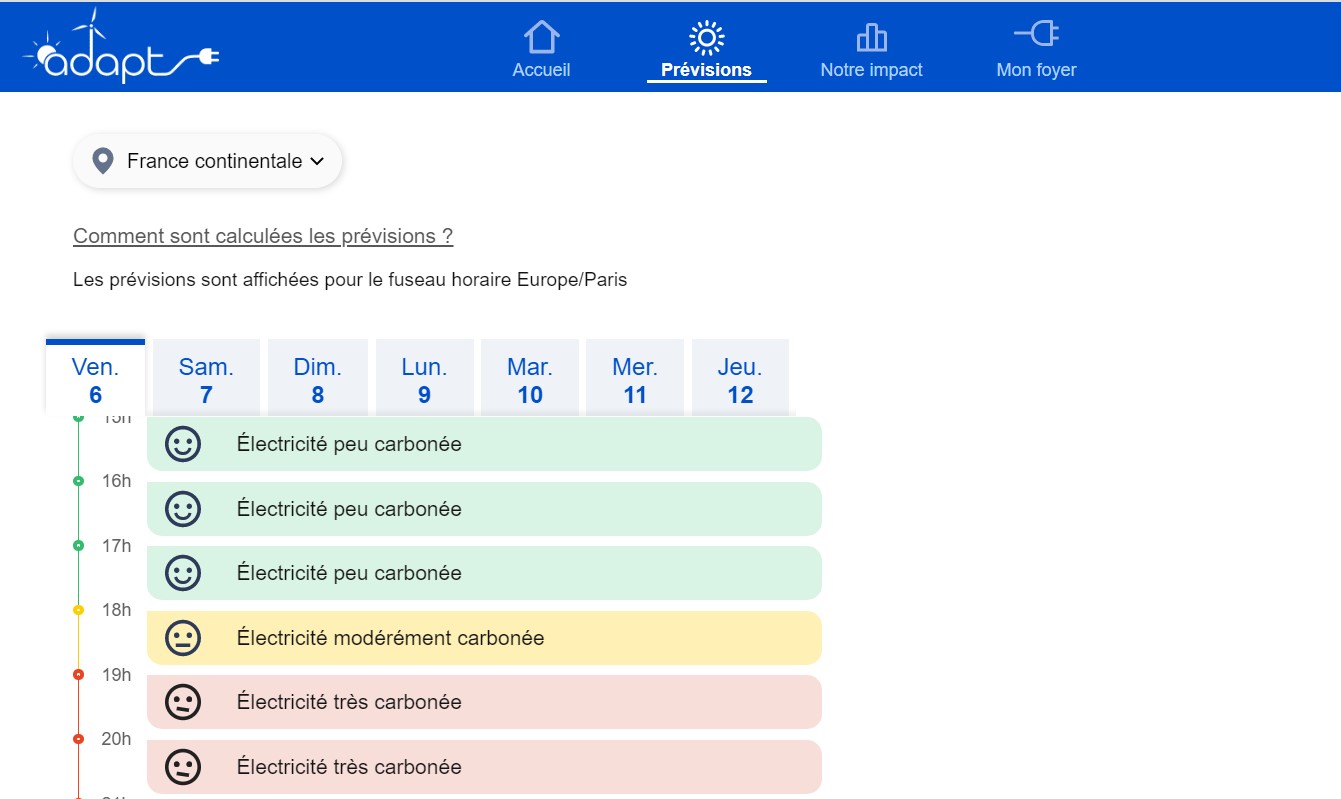
Task: Click the sun icon for Prévisions
Action: point(706,37)
